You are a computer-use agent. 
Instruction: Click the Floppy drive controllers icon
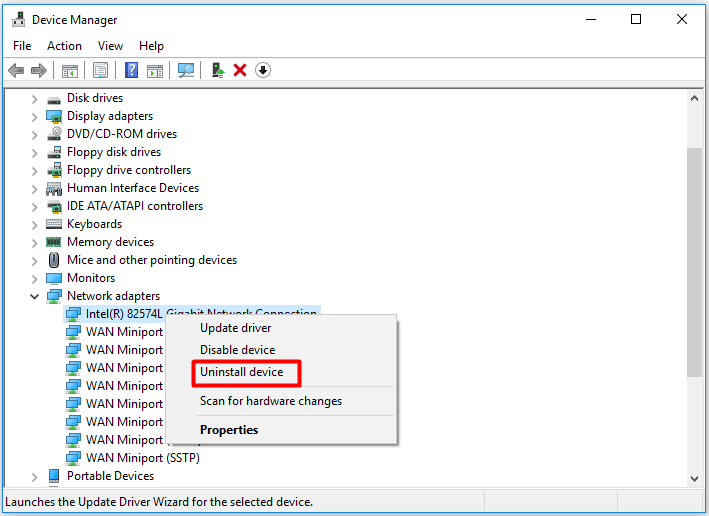(54, 170)
